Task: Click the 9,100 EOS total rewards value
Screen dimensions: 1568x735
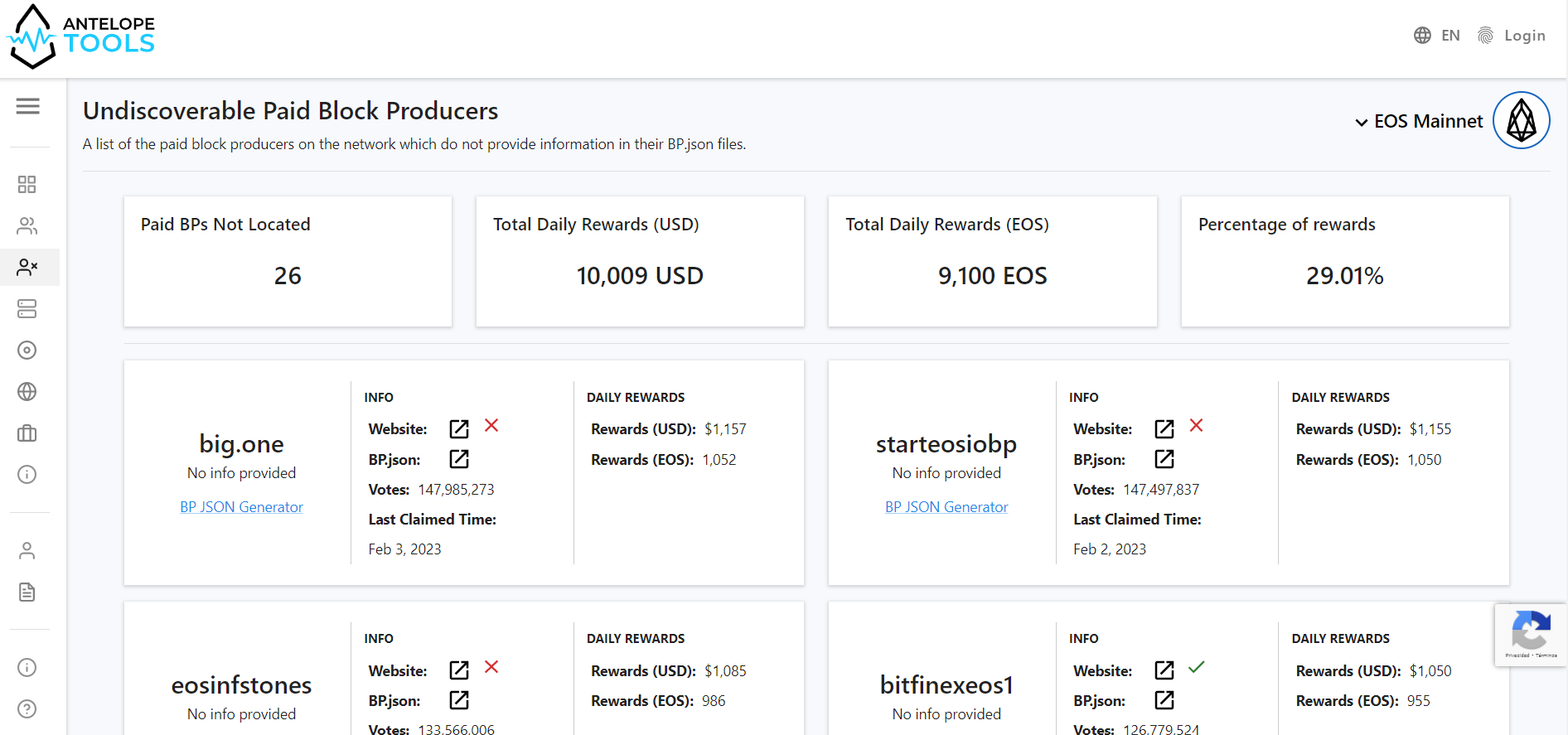Action: pos(993,275)
